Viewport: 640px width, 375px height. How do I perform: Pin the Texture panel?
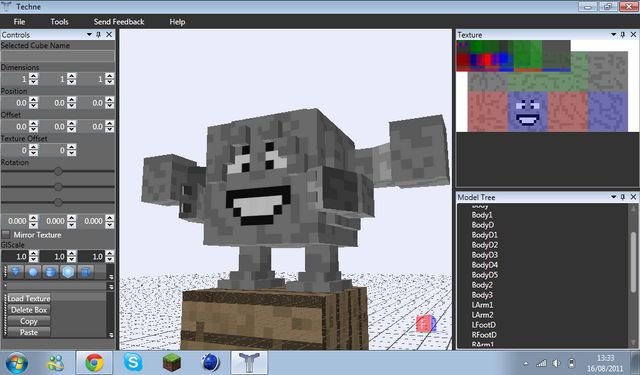pos(623,35)
